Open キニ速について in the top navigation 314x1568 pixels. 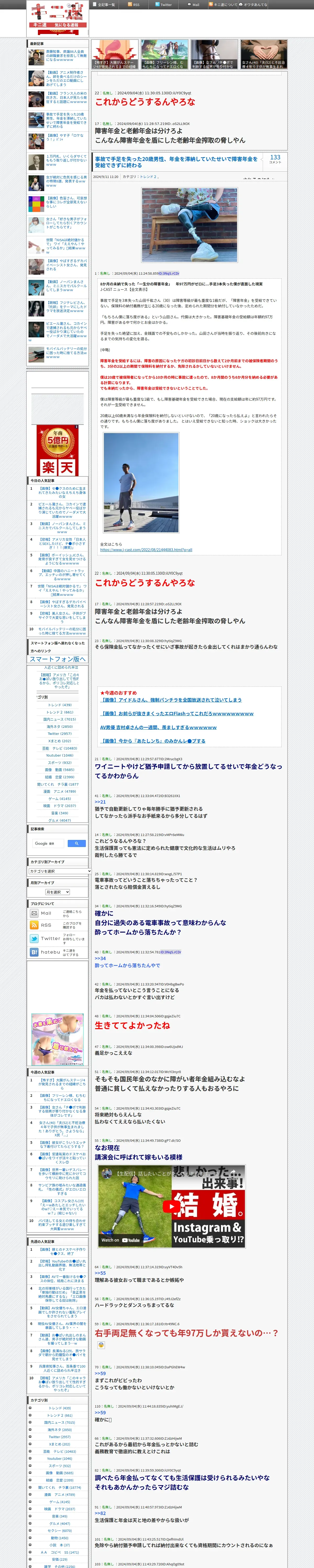[223, 4]
